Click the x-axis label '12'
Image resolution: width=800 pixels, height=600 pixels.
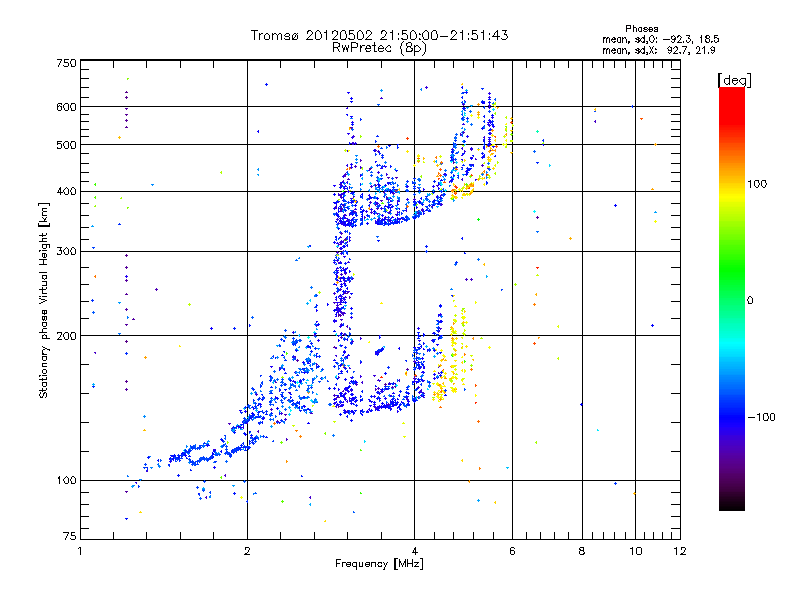tap(680, 551)
